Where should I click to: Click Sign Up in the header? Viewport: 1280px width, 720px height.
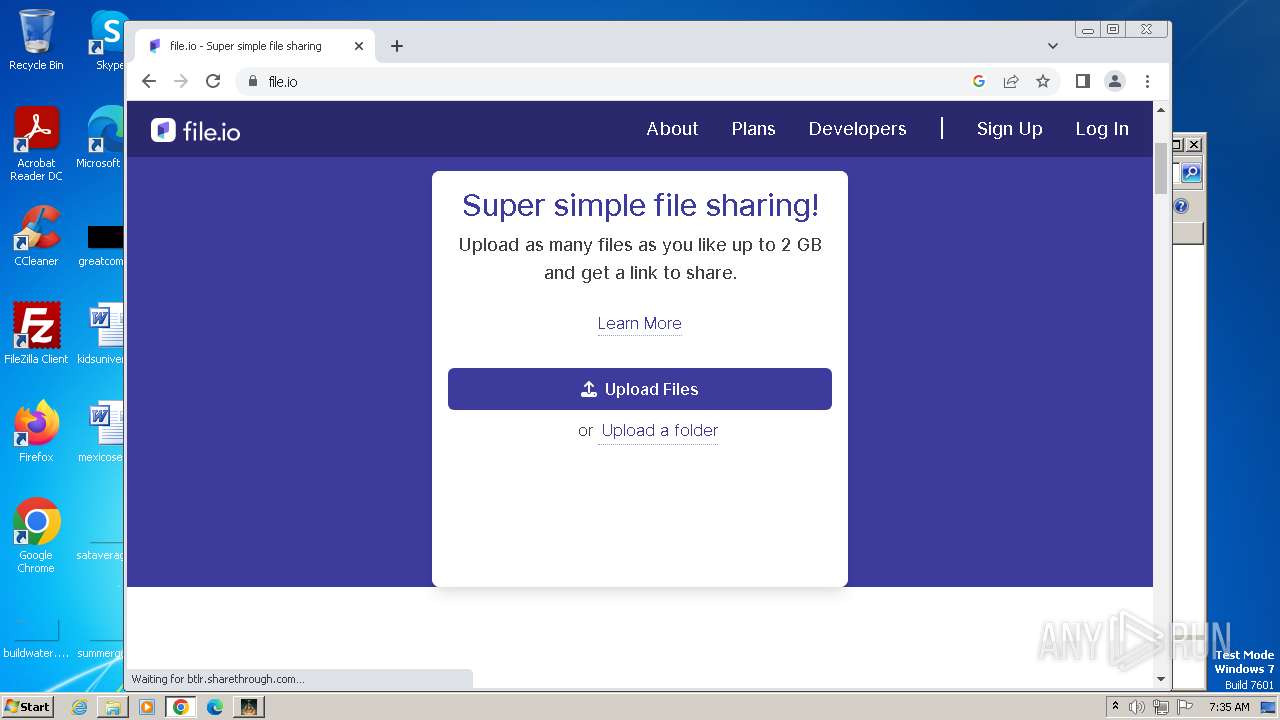[x=1009, y=129]
